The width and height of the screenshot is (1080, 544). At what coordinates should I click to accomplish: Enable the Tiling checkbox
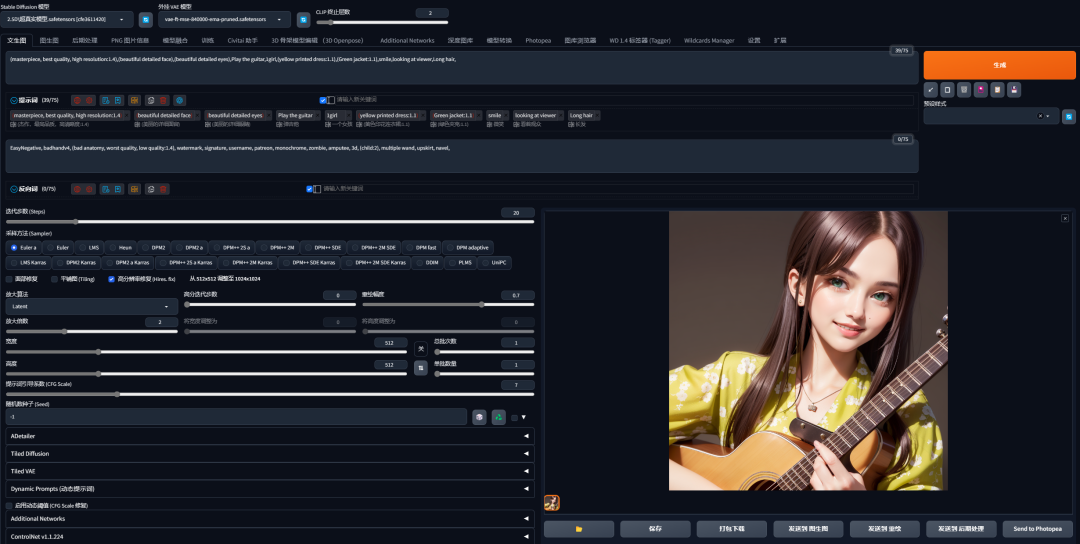tap(54, 279)
